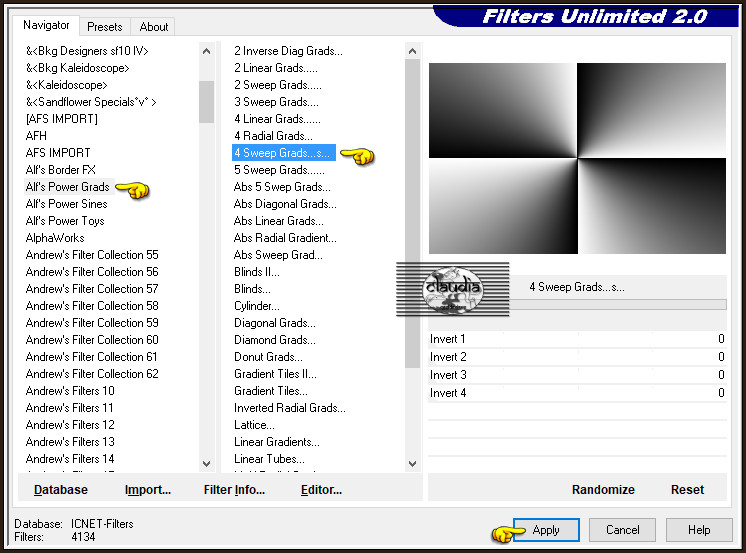Image resolution: width=746 pixels, height=553 pixels.
Task: Click the gradient preview image
Action: point(577,158)
